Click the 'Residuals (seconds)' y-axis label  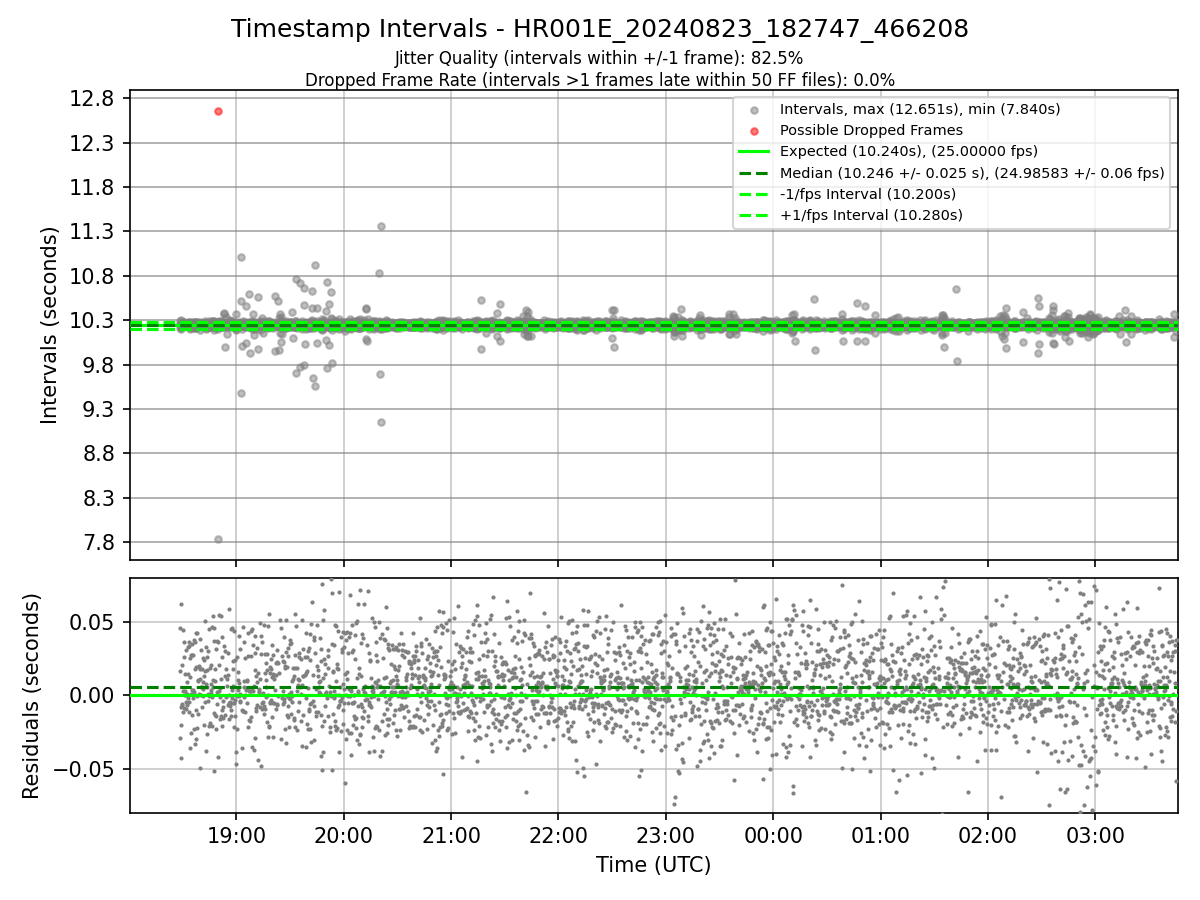click(32, 696)
